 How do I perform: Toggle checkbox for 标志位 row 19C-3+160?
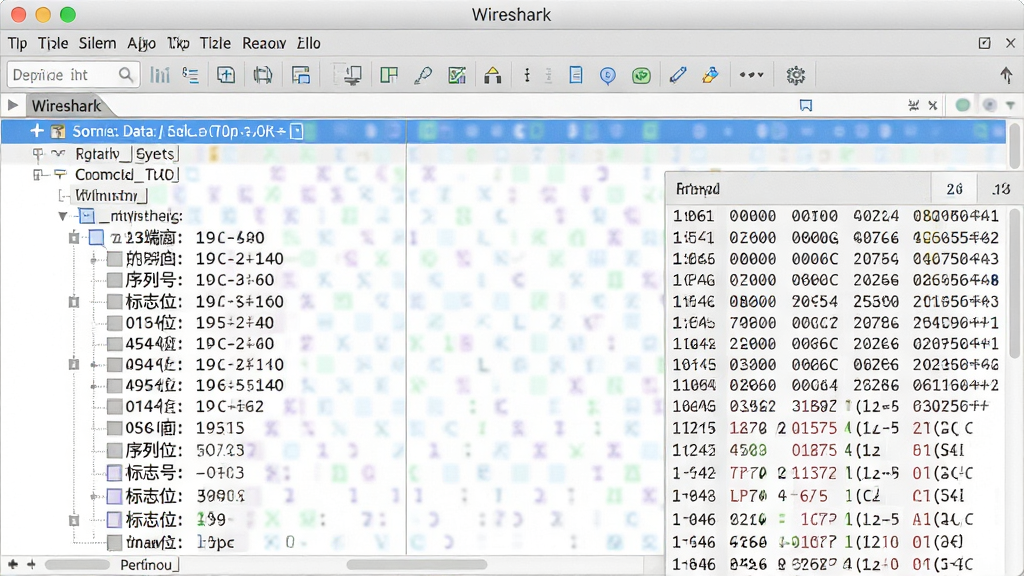[114, 301]
